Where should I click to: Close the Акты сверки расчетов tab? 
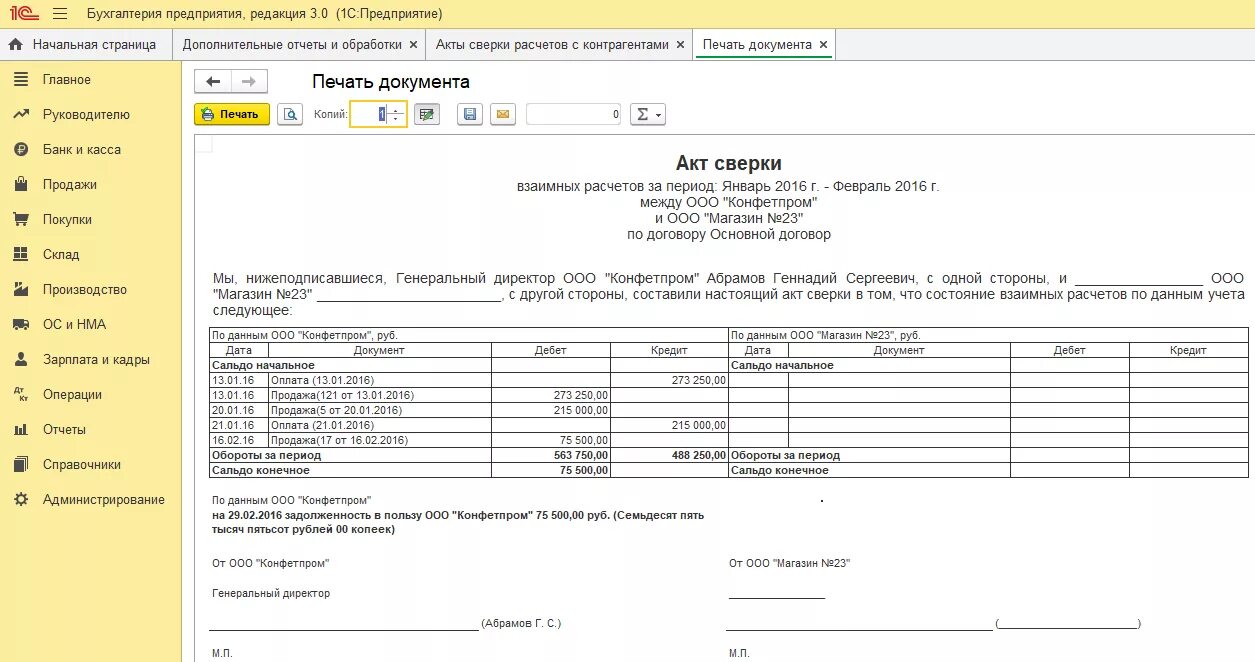point(680,45)
